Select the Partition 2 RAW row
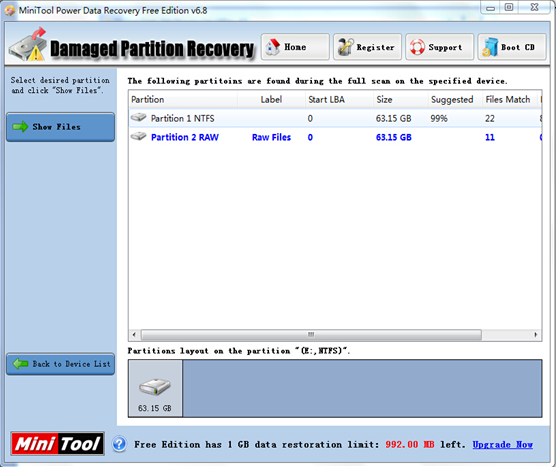556x467 pixels. click(x=335, y=137)
